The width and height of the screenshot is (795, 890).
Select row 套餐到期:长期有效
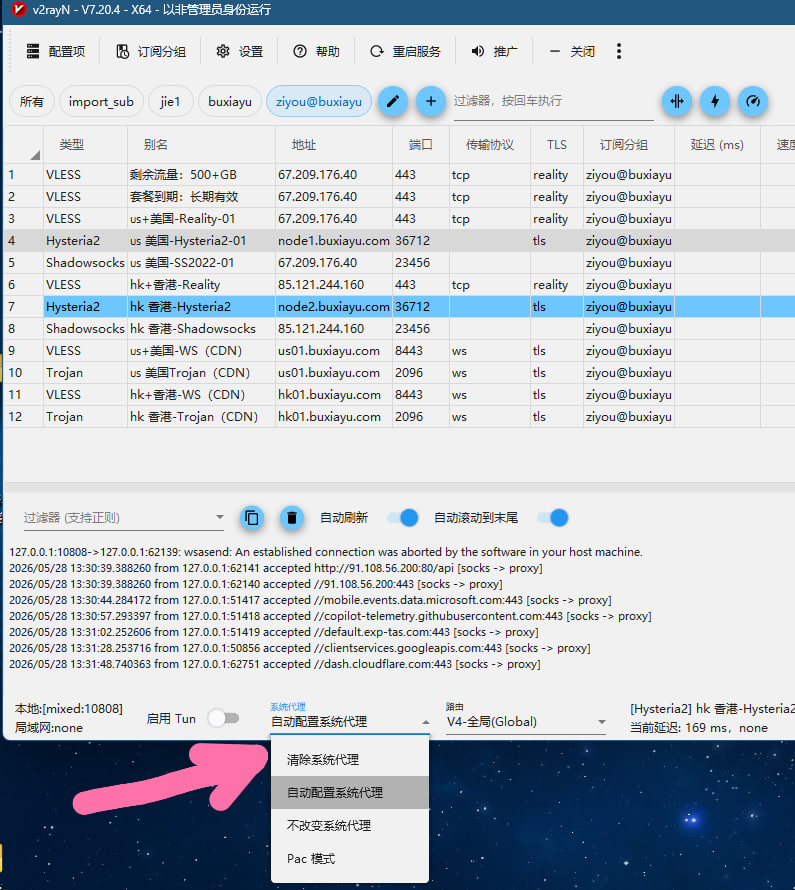(399, 197)
